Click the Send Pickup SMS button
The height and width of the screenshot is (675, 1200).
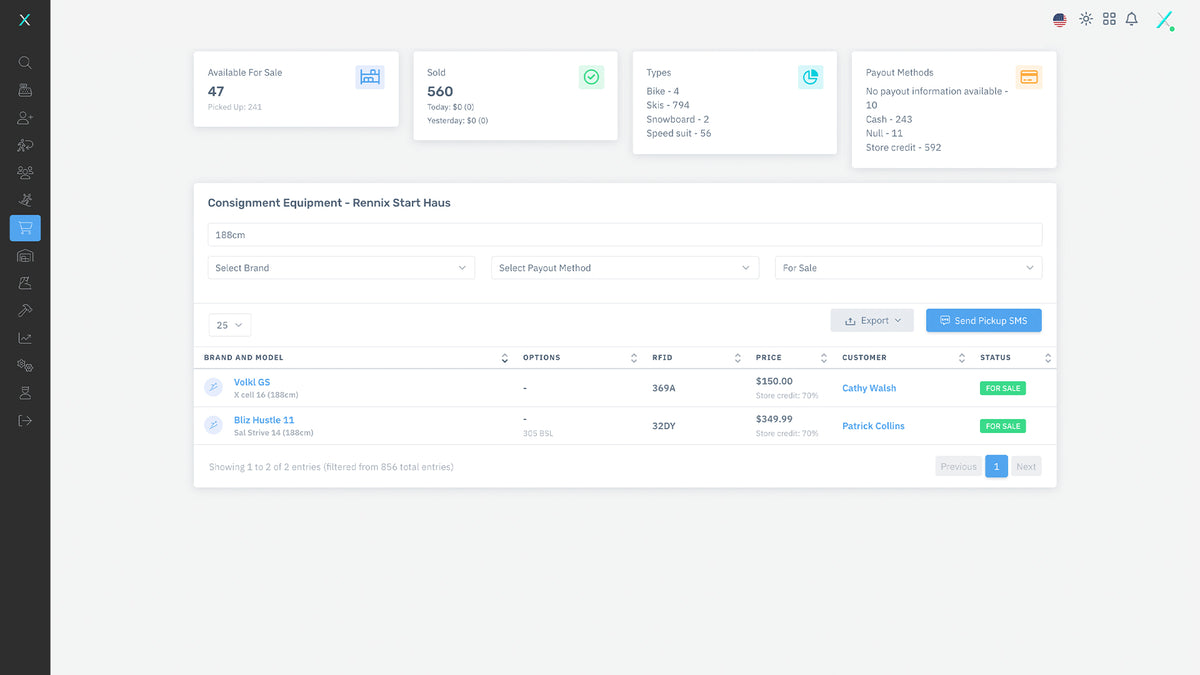pos(983,321)
